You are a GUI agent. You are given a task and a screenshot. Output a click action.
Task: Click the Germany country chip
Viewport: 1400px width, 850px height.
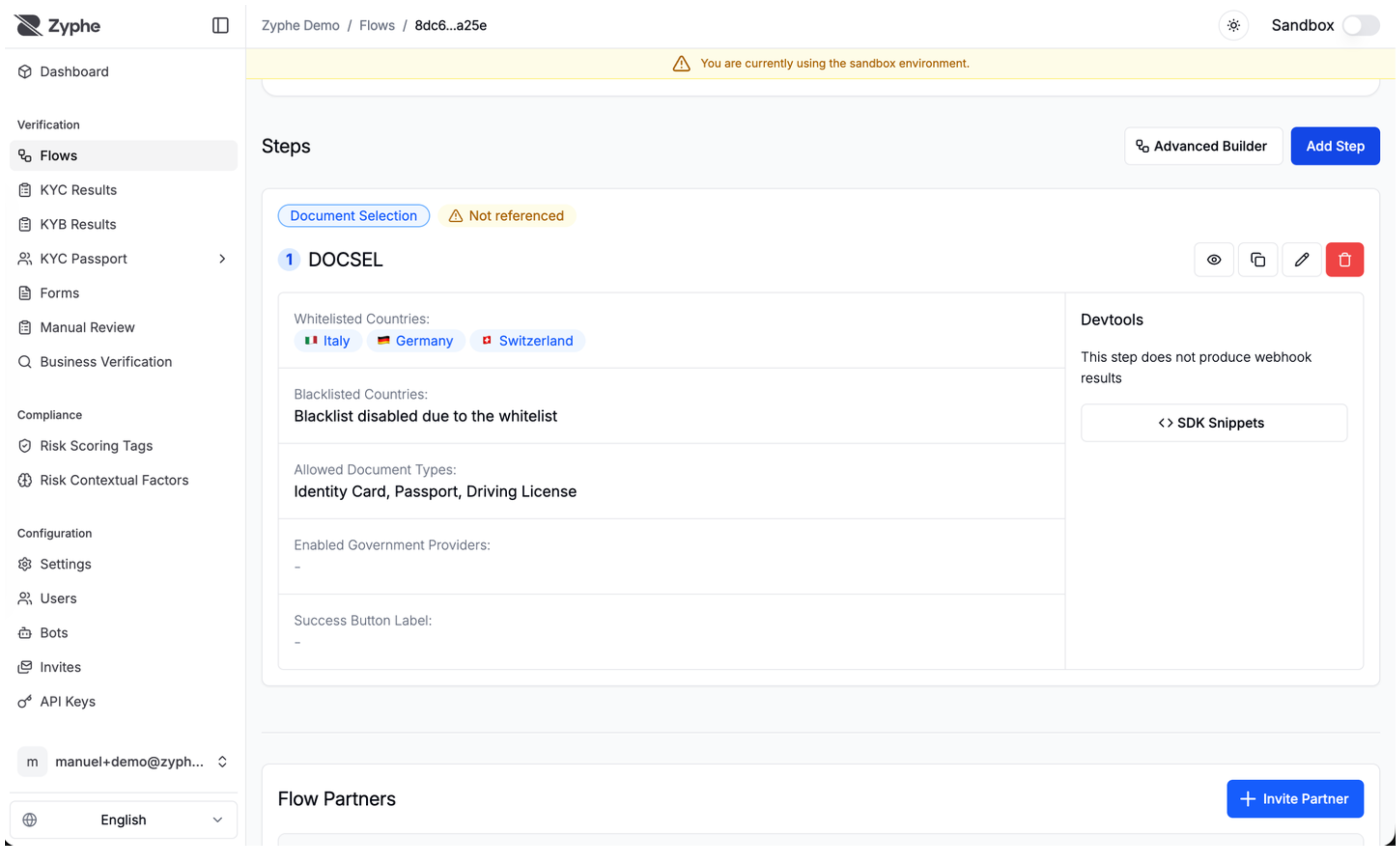pos(415,341)
